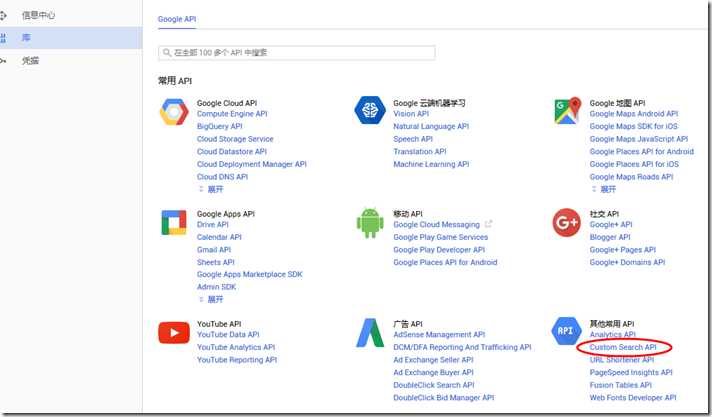This screenshot has width=712, height=417.
Task: Open Google Maps Roads API link
Action: pos(632,177)
